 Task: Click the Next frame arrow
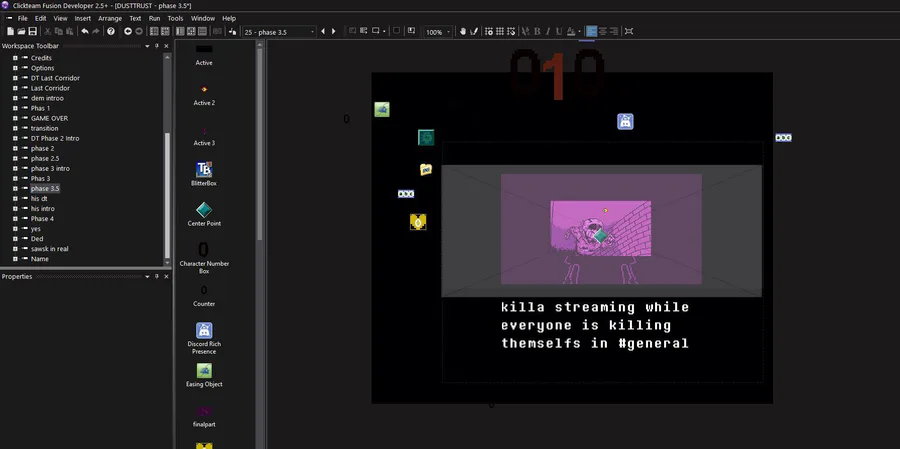(x=333, y=32)
